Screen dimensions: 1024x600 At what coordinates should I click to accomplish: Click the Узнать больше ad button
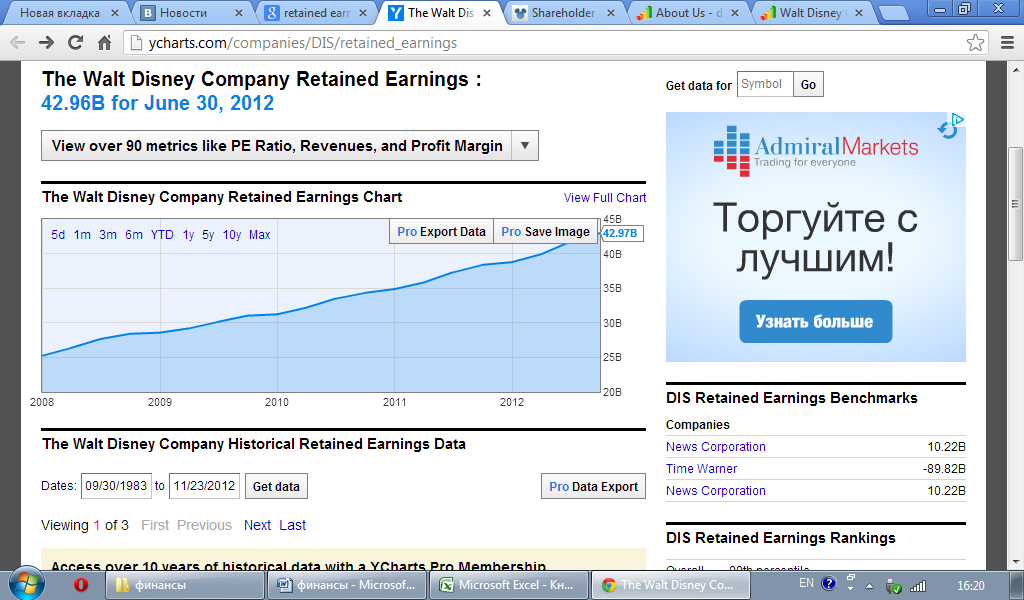816,321
